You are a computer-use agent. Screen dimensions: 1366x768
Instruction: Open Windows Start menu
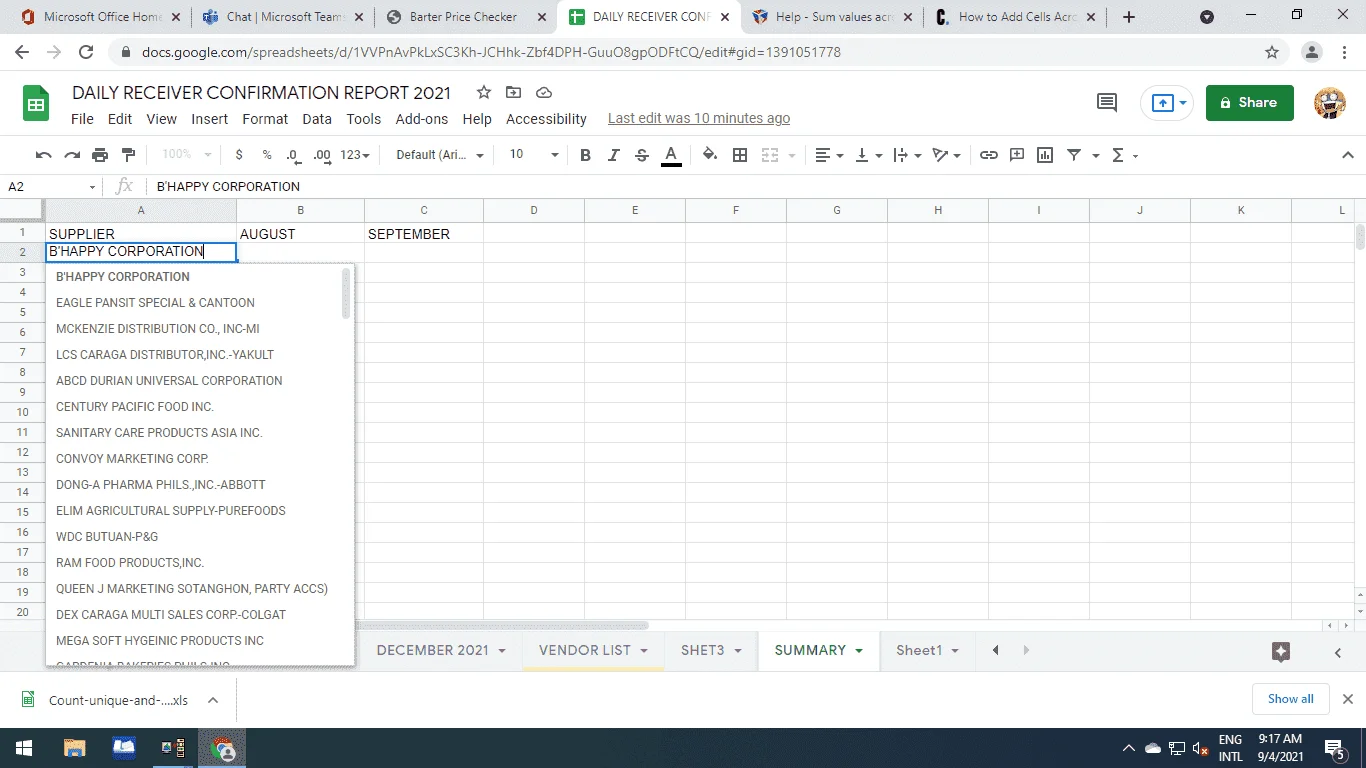(24, 748)
